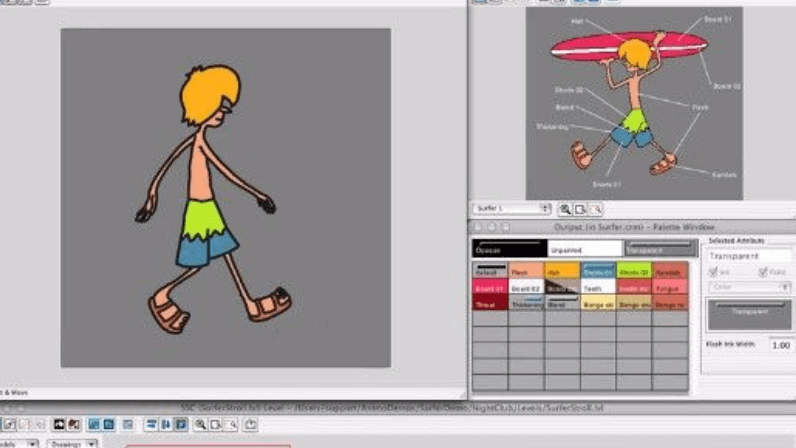Click the zoom-in magnifier in bottom toolbar
The height and width of the screenshot is (448, 796).
201,425
